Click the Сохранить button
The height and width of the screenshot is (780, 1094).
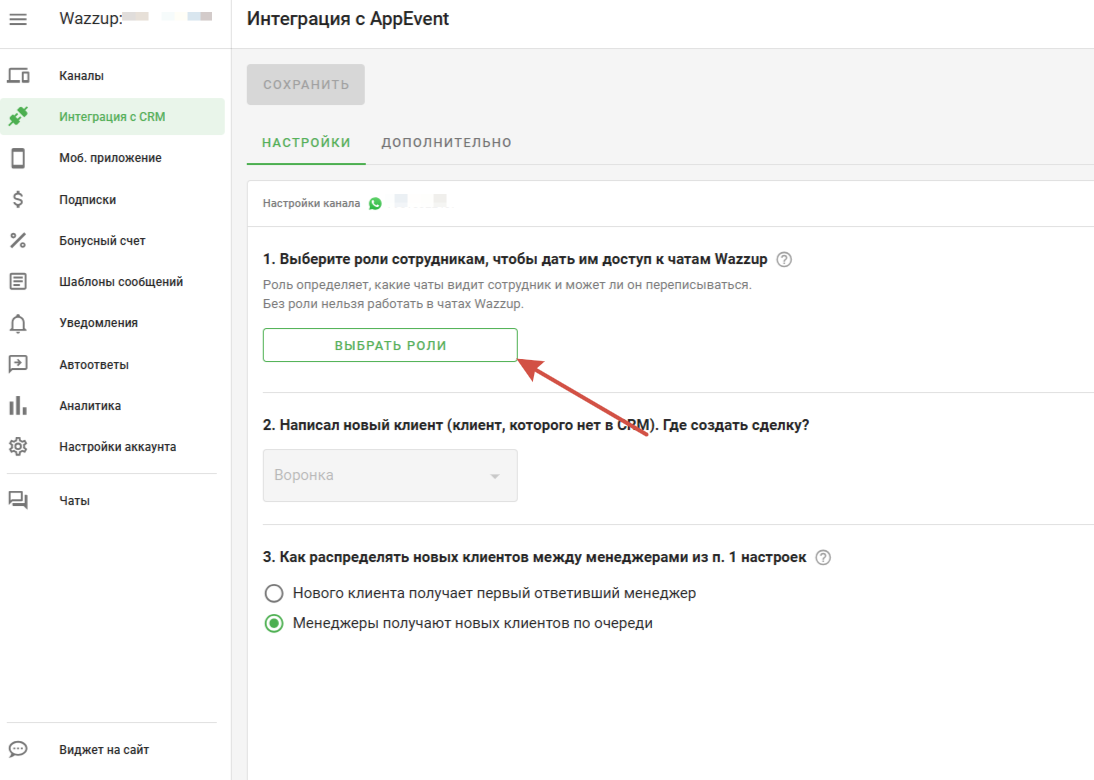pyautogui.click(x=306, y=85)
